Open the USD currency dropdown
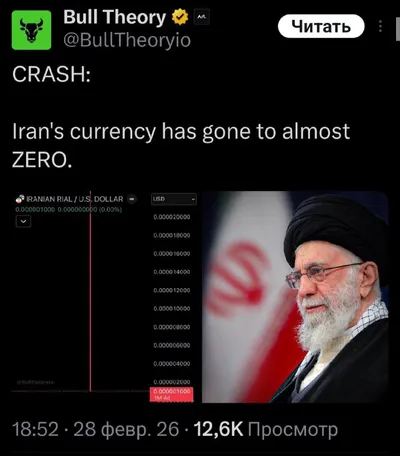The width and height of the screenshot is (400, 456). [x=174, y=199]
